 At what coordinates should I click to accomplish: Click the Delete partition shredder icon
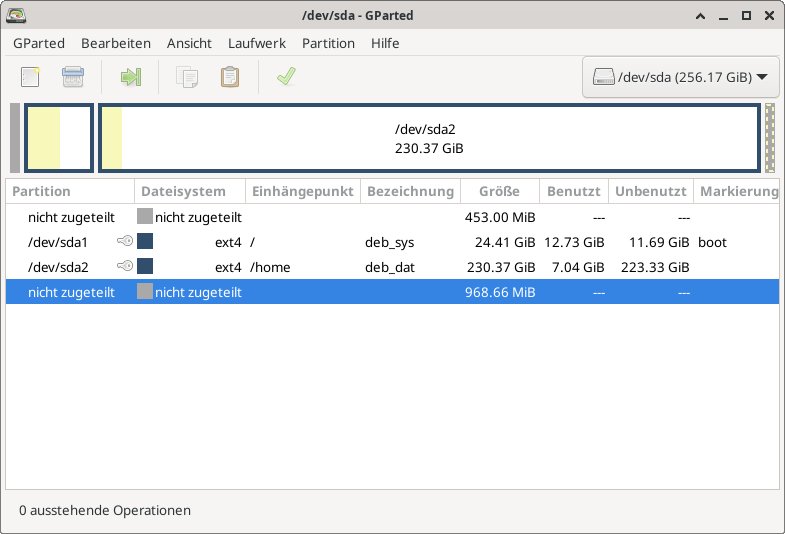[73, 77]
